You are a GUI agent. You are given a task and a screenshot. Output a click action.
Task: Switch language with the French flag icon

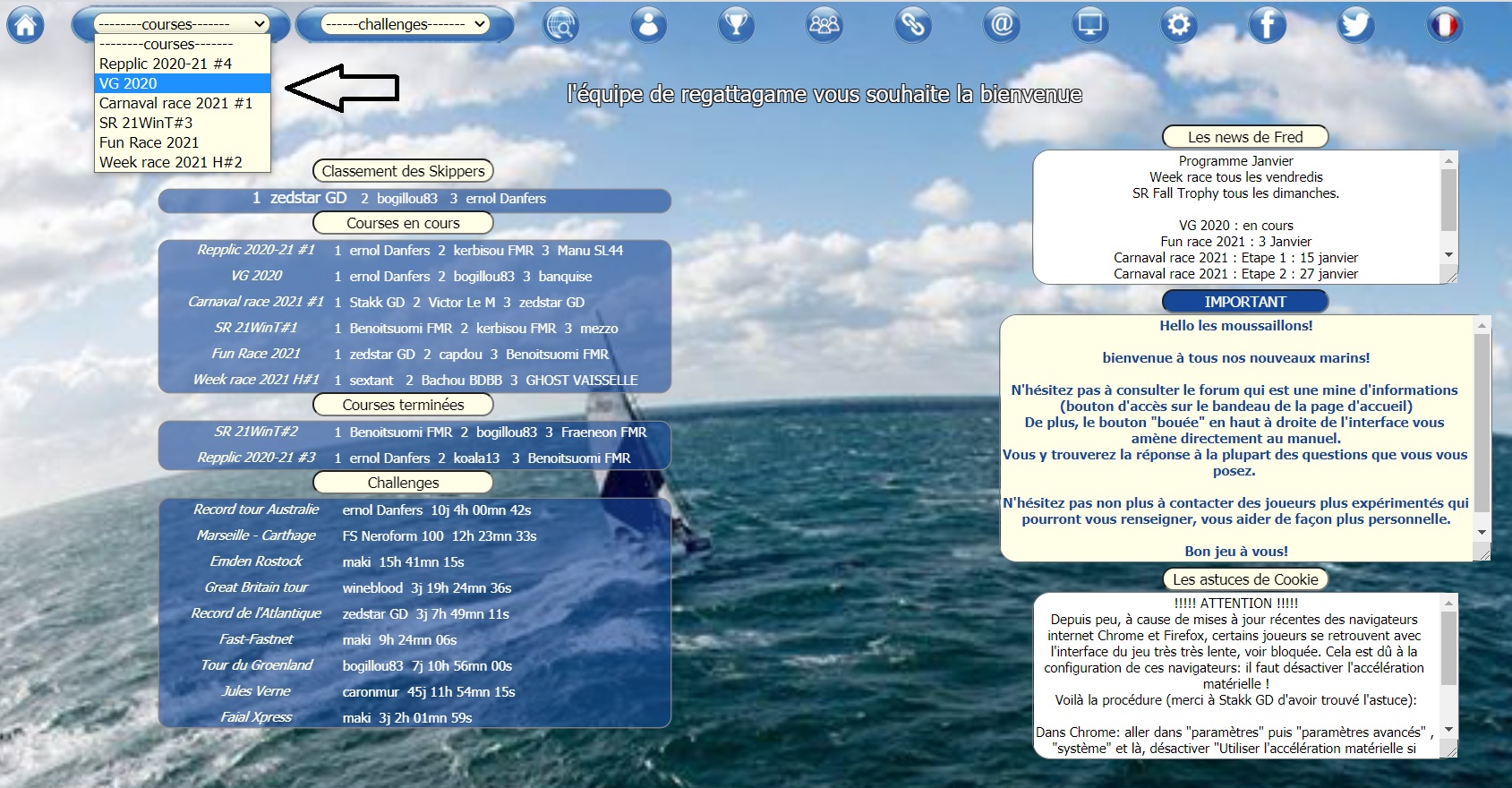pos(1444,25)
